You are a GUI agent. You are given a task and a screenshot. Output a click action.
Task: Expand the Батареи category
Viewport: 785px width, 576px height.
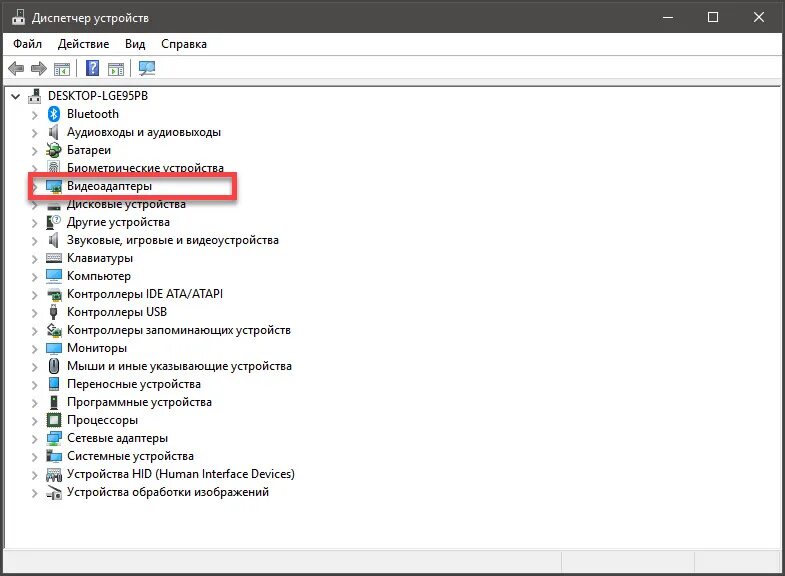34,151
